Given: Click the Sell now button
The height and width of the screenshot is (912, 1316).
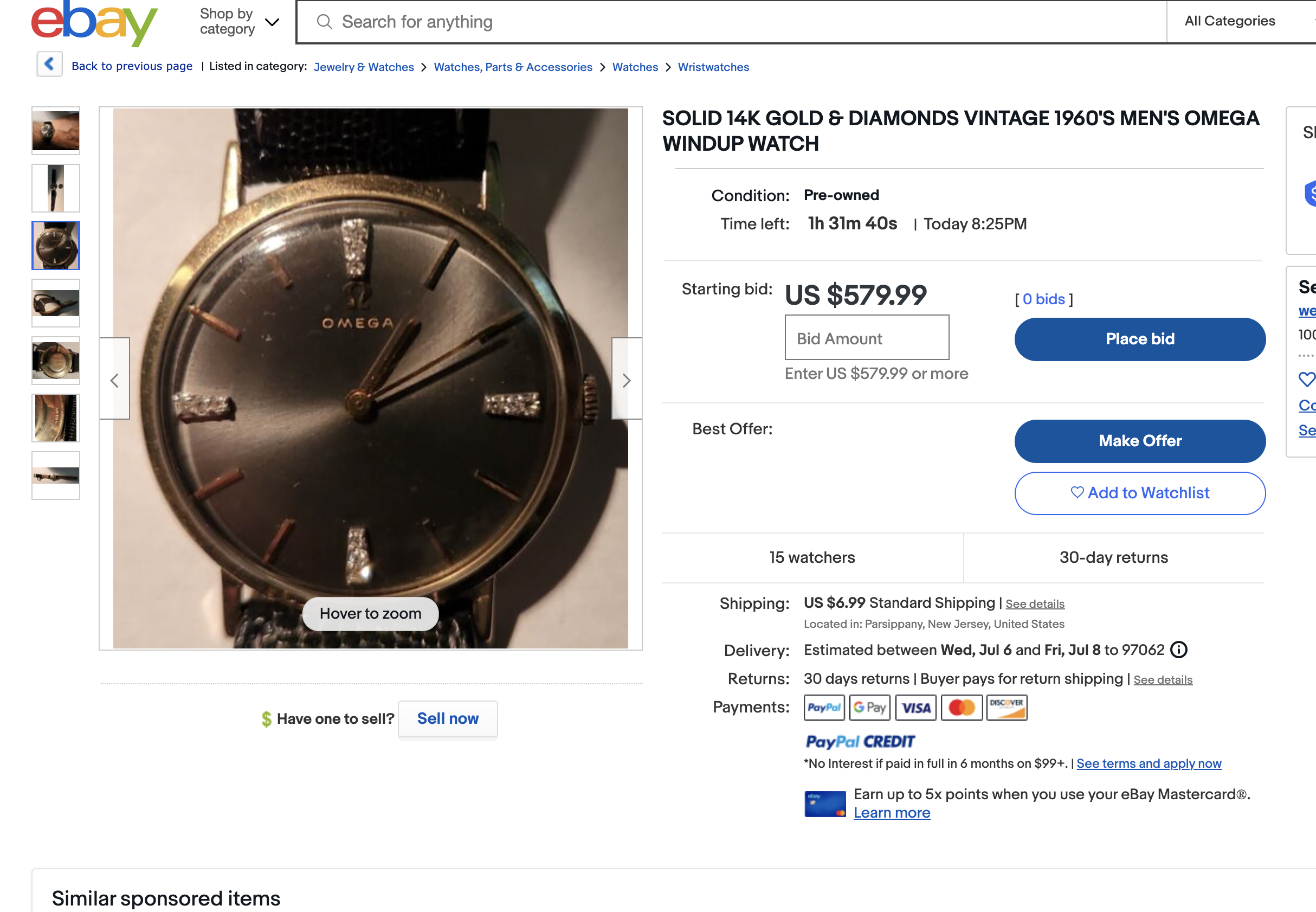Looking at the screenshot, I should (447, 719).
